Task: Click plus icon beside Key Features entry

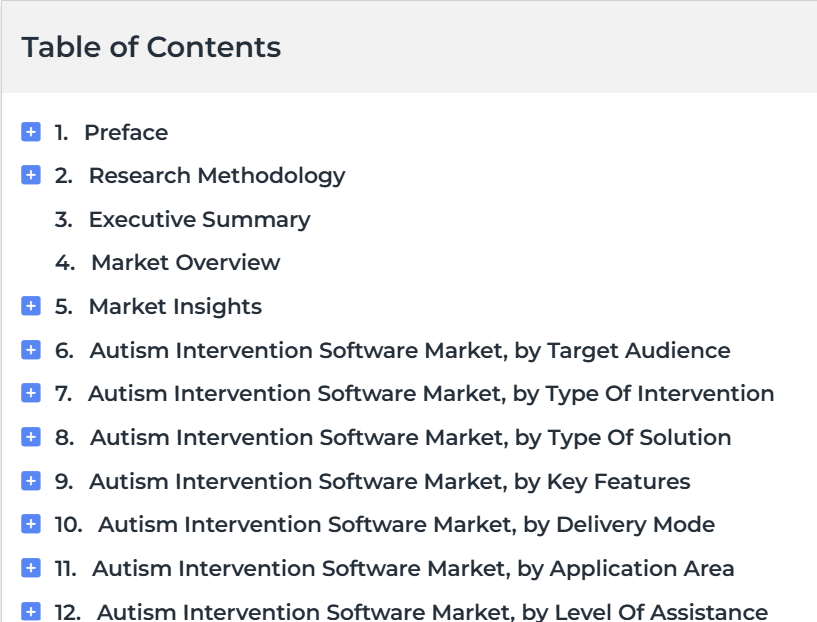Action: pos(31,480)
